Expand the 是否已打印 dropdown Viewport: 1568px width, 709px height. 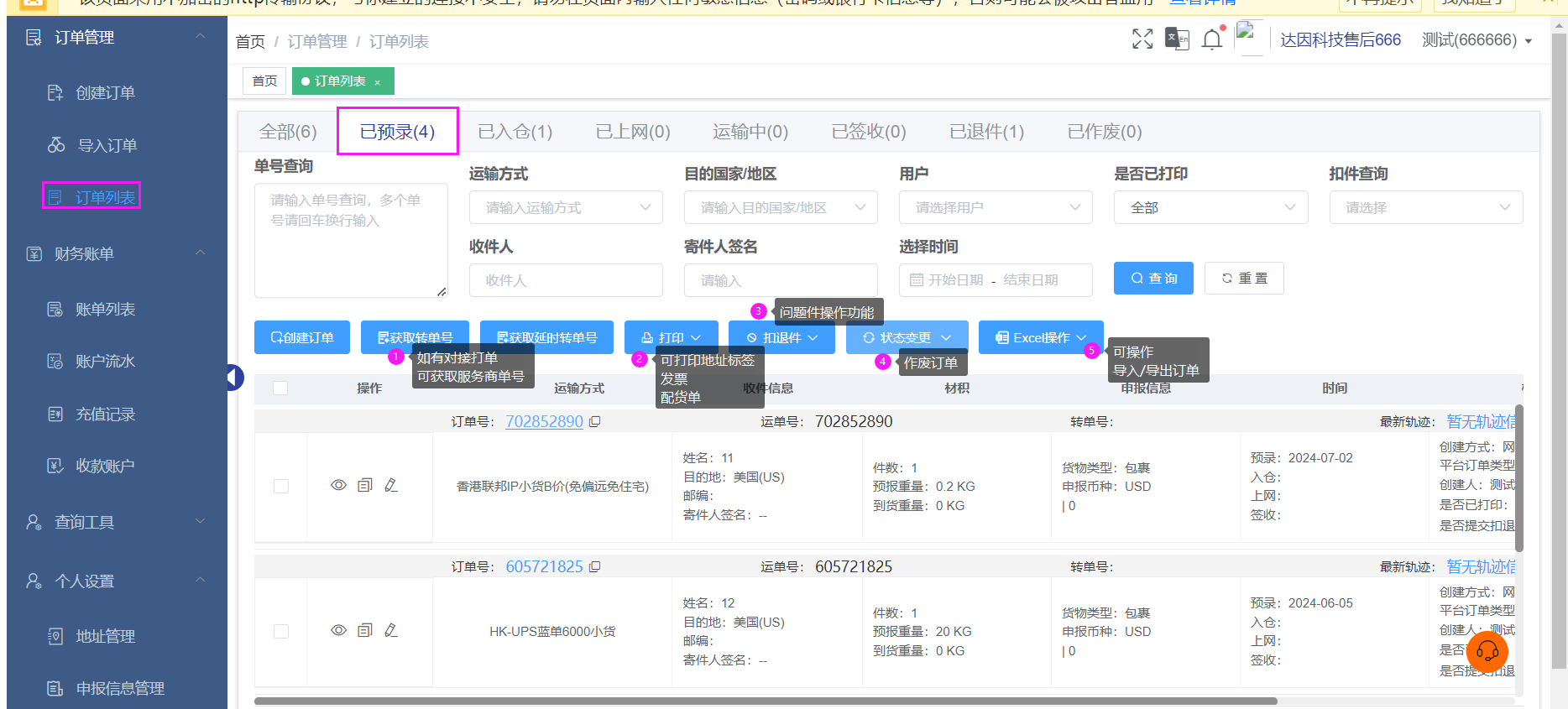click(1210, 207)
